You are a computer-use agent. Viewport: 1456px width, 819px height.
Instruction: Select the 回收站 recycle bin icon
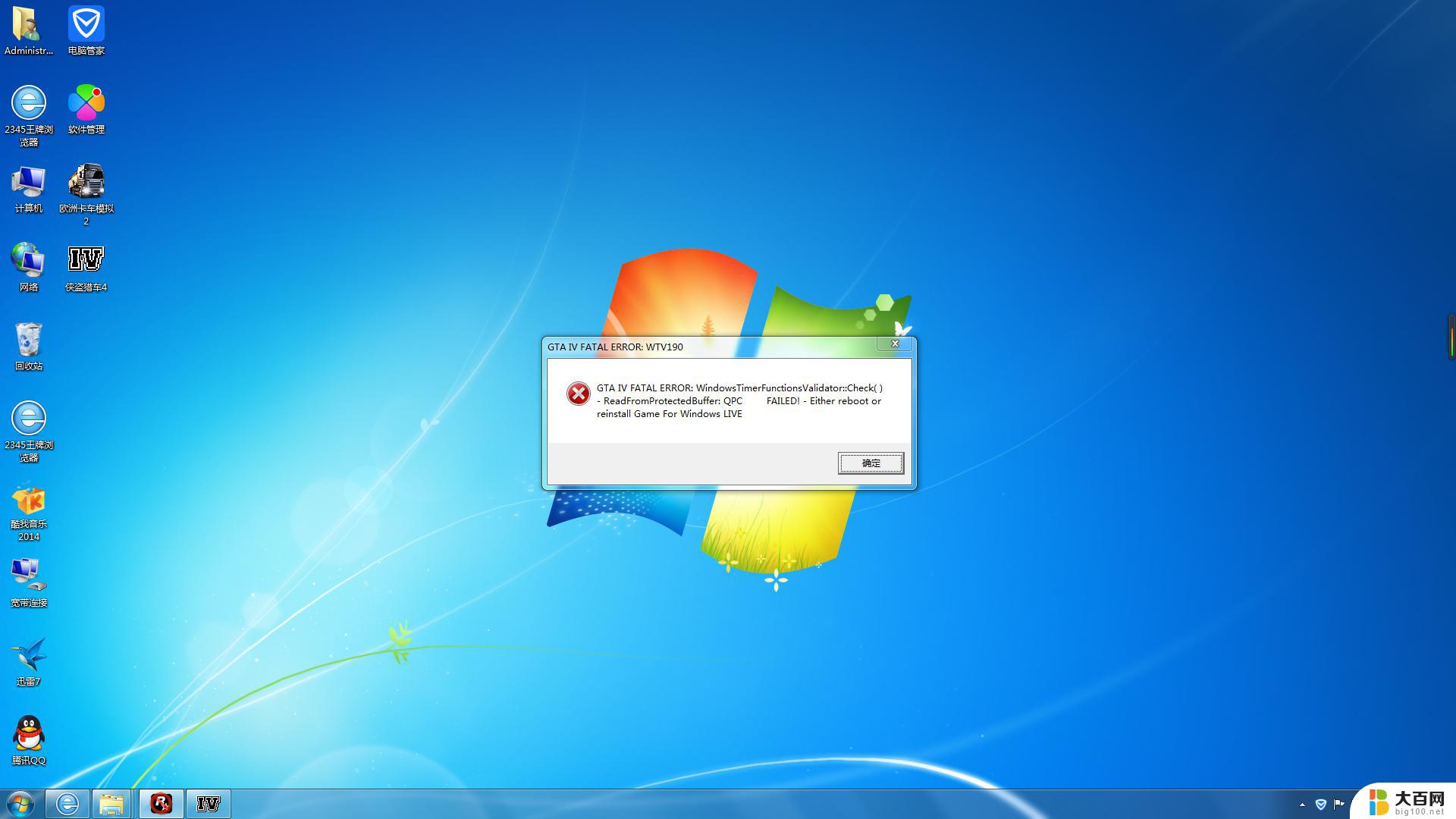[x=29, y=347]
